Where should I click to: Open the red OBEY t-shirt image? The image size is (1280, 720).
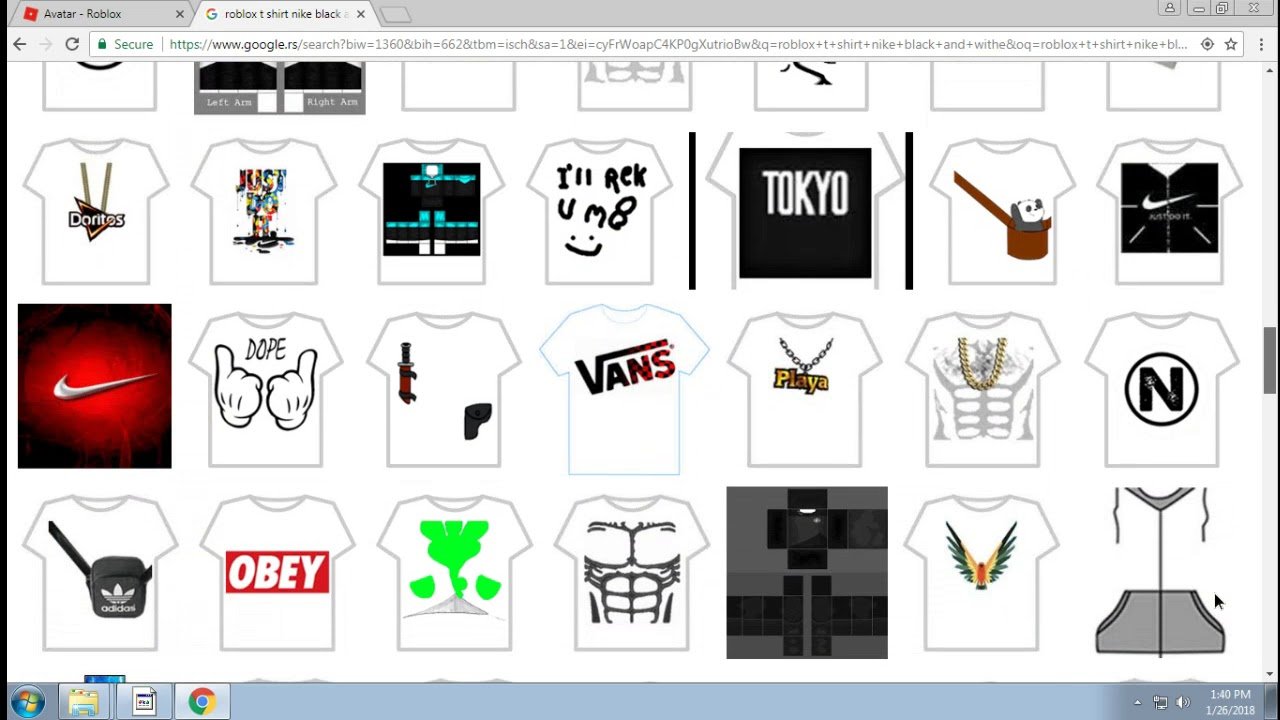(x=277, y=573)
